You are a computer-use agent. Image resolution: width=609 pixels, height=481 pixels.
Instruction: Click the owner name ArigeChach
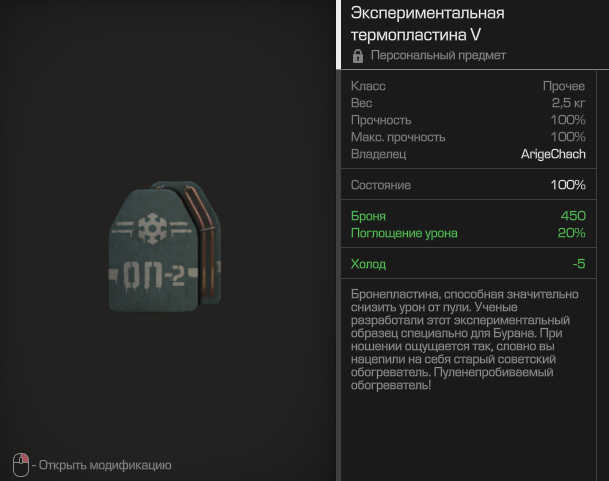553,154
